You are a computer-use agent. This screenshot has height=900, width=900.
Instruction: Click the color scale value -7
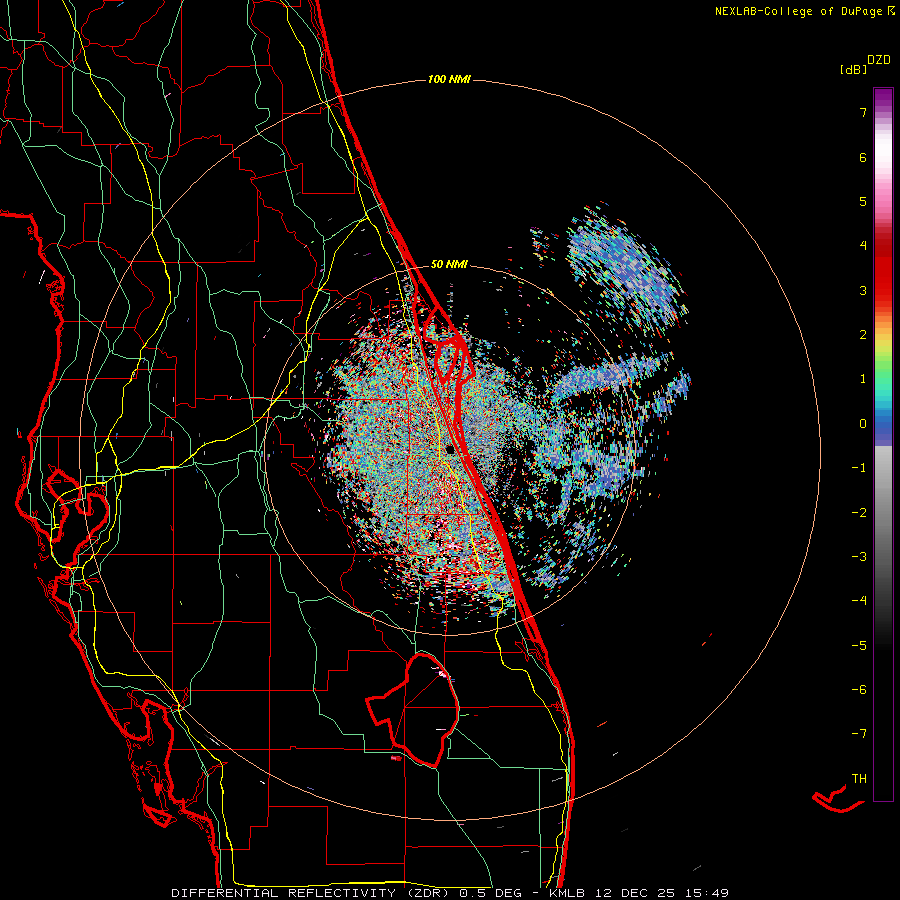[x=859, y=734]
